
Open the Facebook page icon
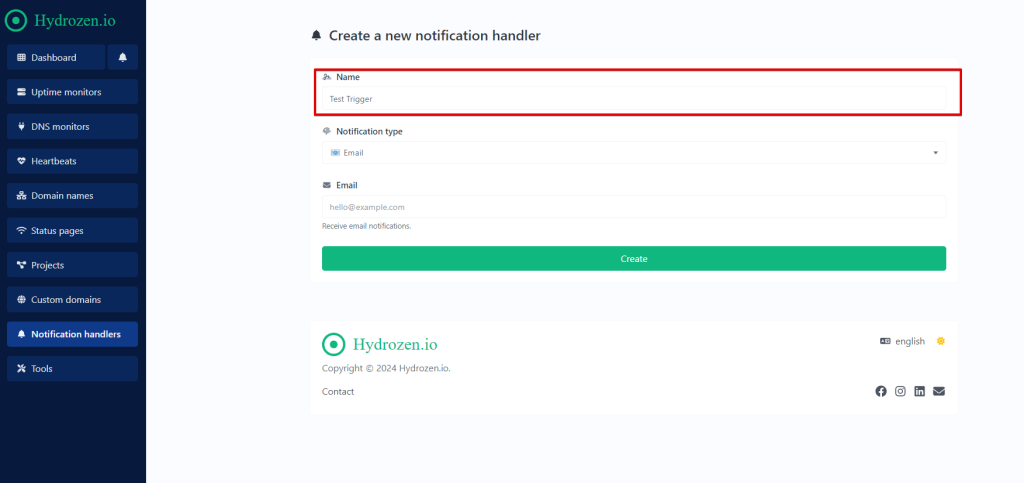click(x=881, y=391)
